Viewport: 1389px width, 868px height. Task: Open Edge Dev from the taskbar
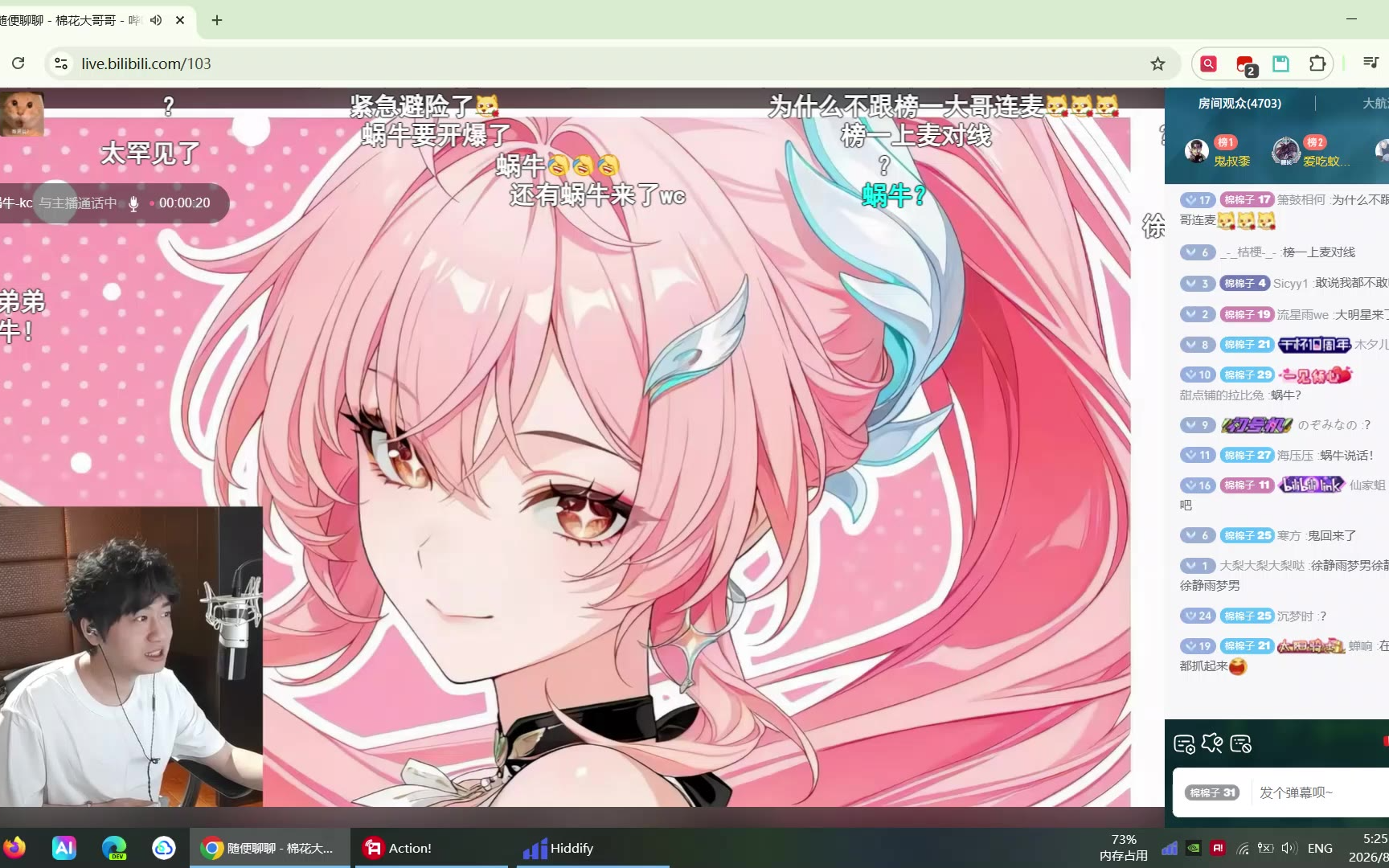click(114, 848)
